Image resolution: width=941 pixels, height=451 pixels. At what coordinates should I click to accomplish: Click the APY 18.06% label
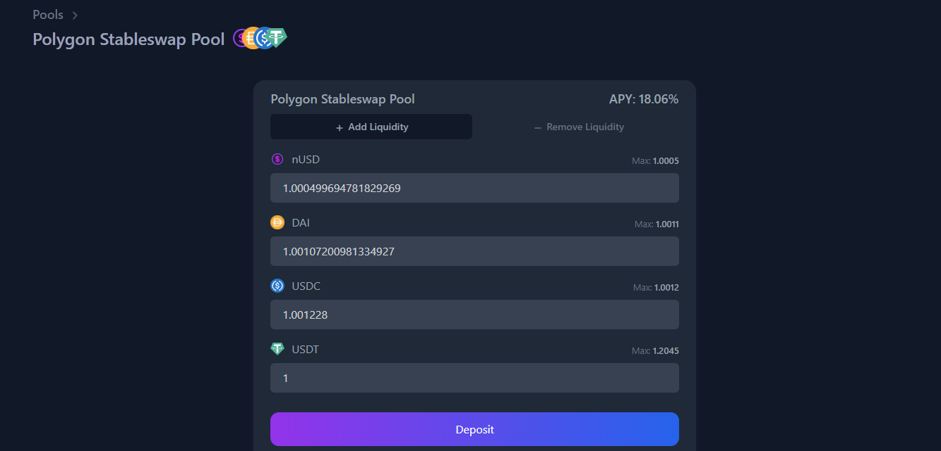click(643, 100)
